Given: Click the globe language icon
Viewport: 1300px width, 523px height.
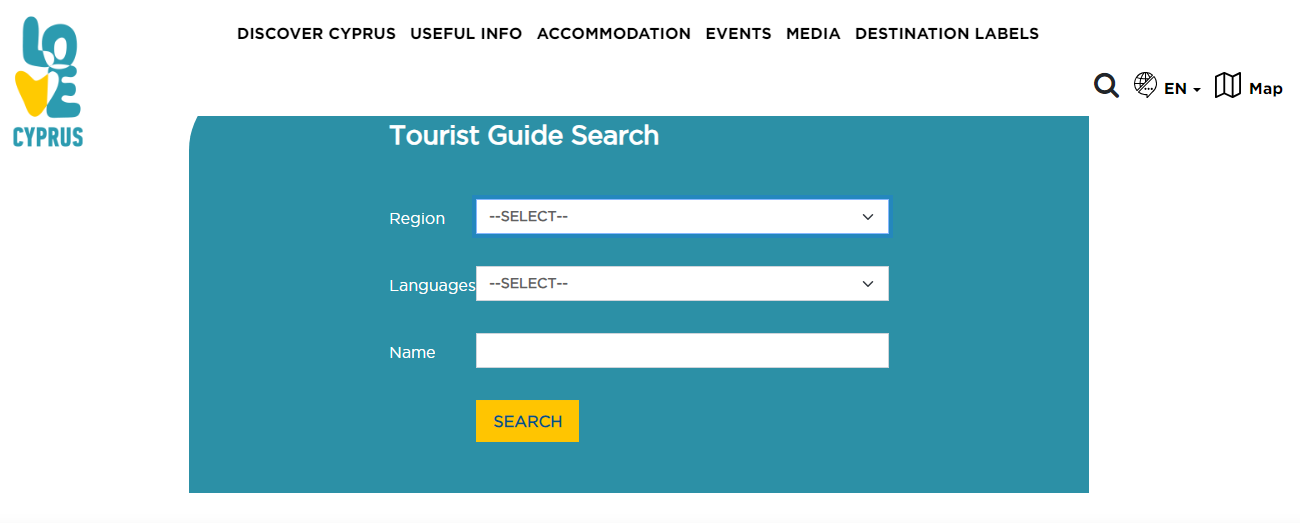Looking at the screenshot, I should 1145,85.
